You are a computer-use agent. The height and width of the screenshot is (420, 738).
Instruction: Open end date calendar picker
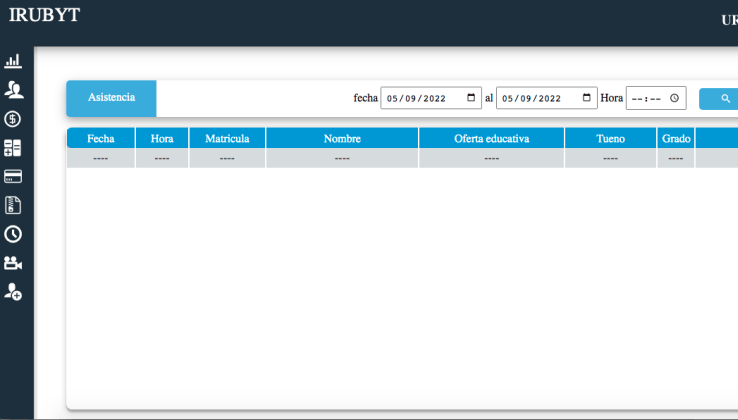point(586,98)
